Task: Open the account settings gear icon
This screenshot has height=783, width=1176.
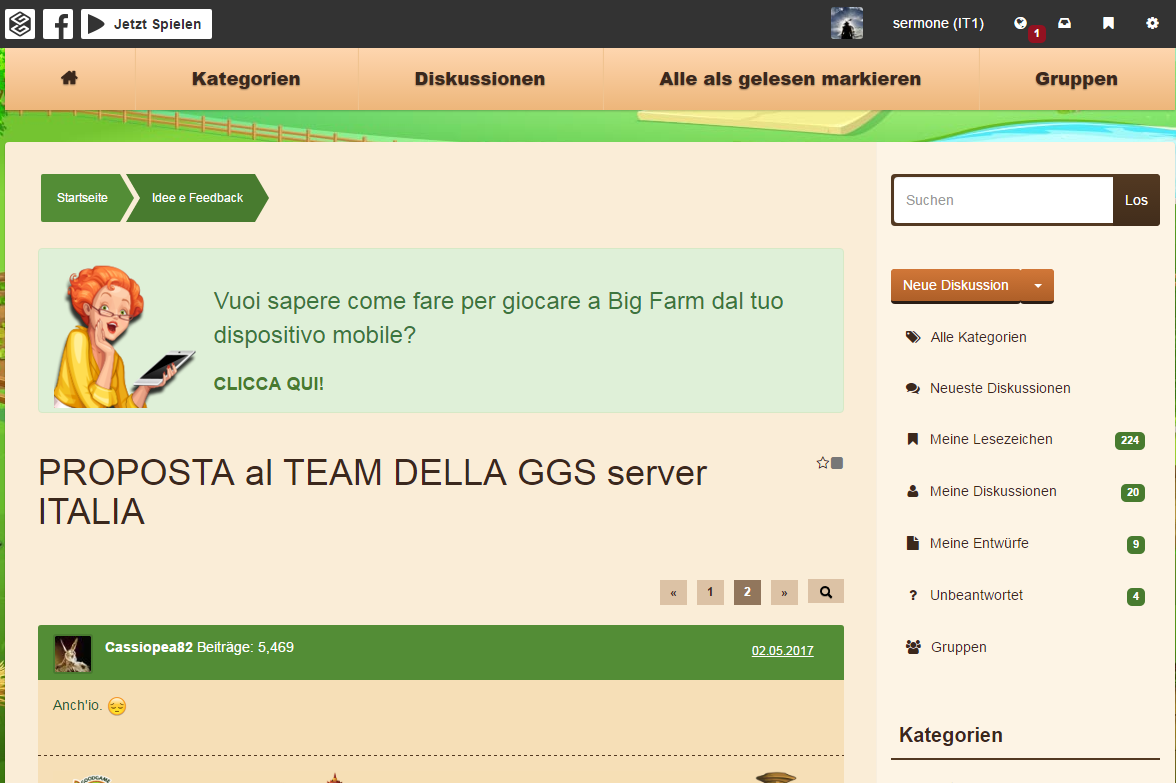Action: point(1152,23)
